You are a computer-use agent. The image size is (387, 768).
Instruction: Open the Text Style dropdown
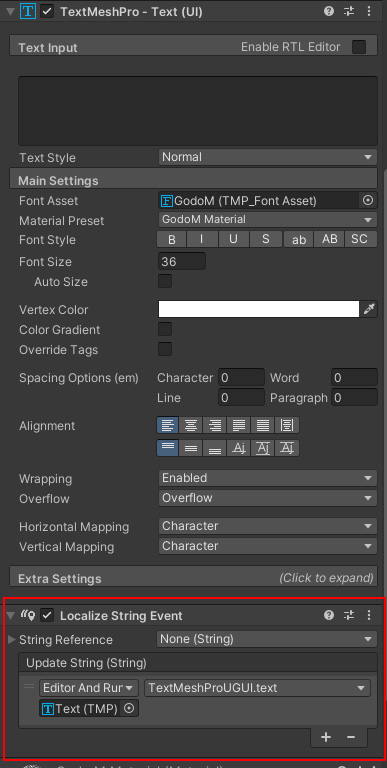pos(267,157)
